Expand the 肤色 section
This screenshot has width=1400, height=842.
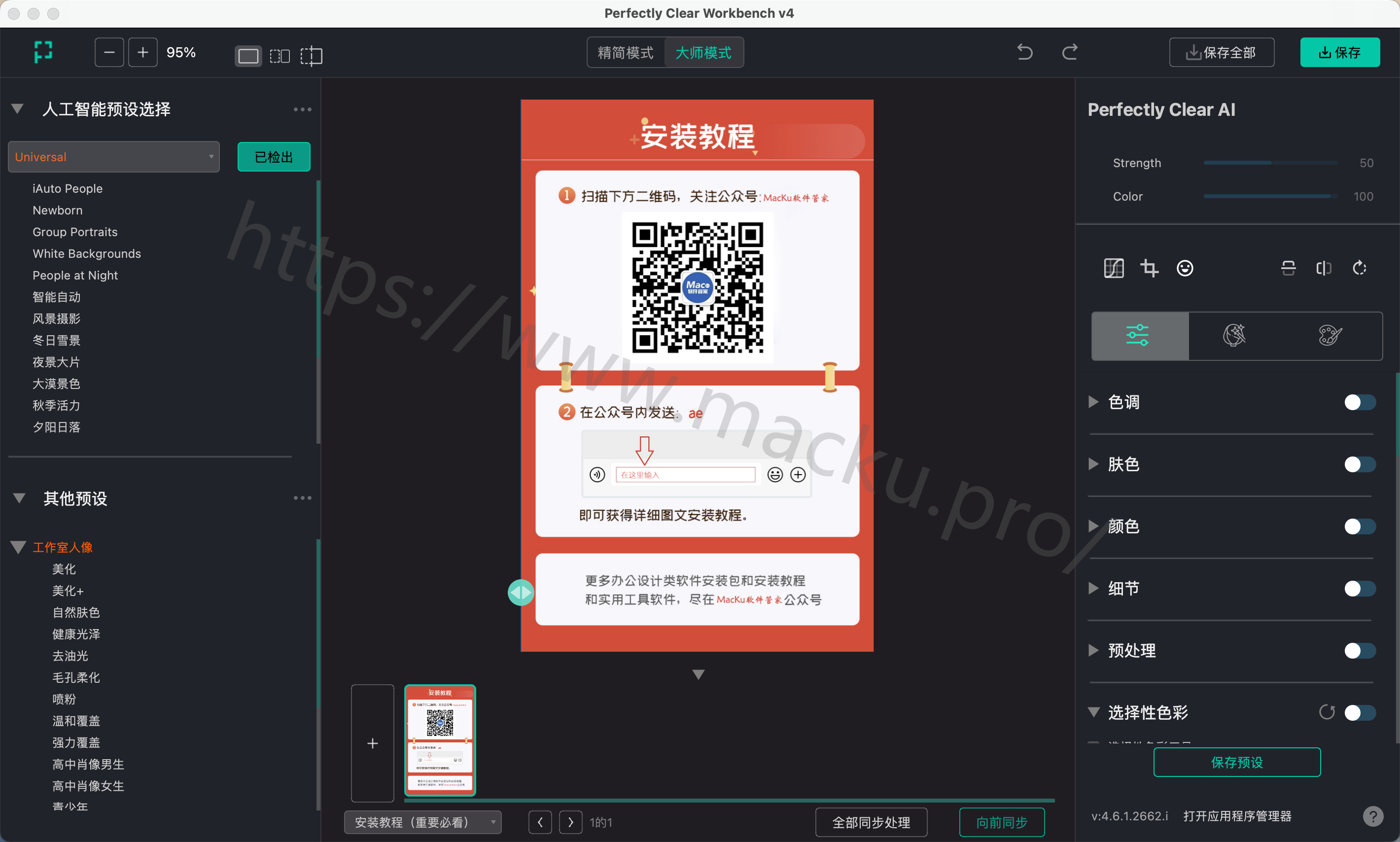(x=1094, y=464)
